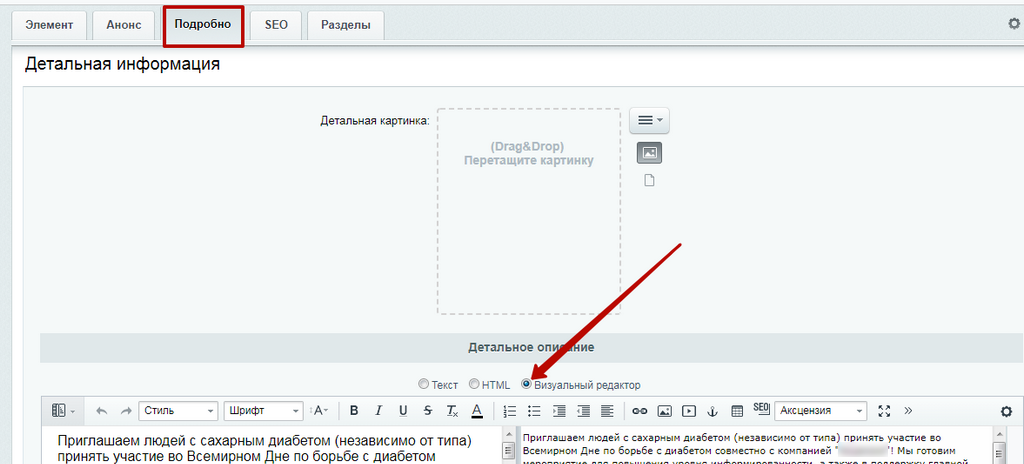Insert table icon in toolbar
This screenshot has height=464, width=1024.
(737, 410)
